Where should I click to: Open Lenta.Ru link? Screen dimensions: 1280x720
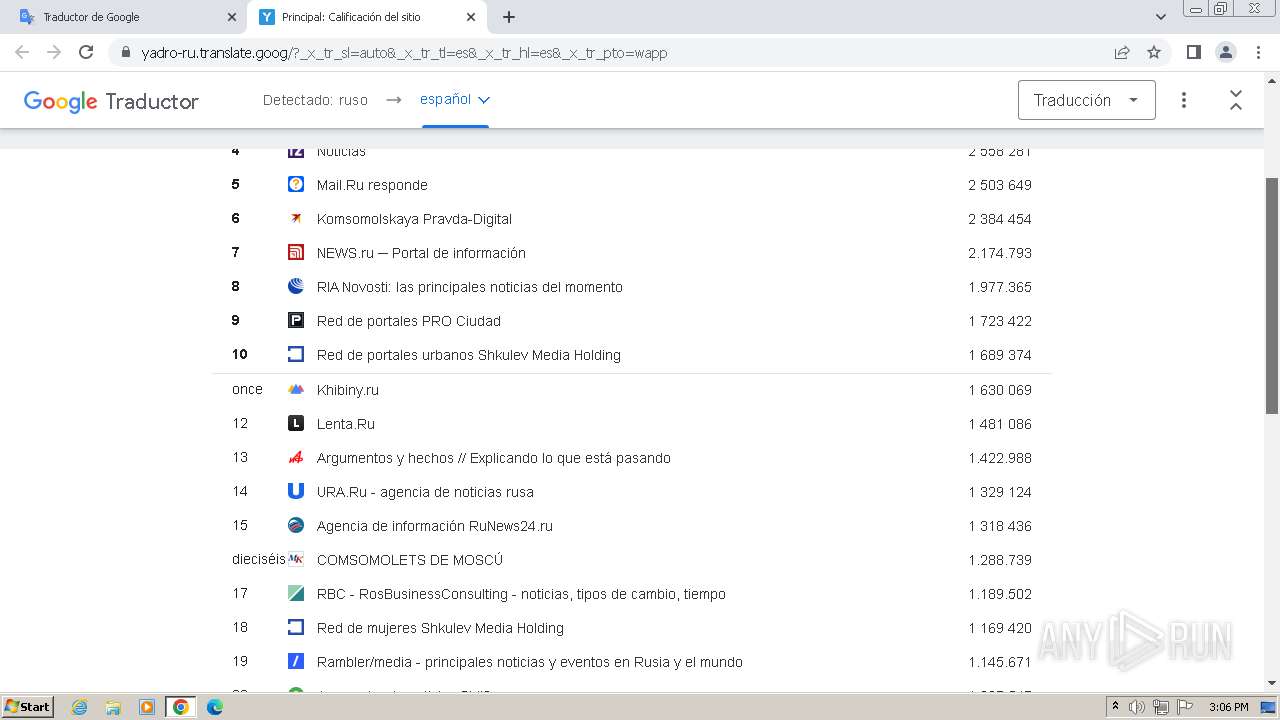(346, 424)
